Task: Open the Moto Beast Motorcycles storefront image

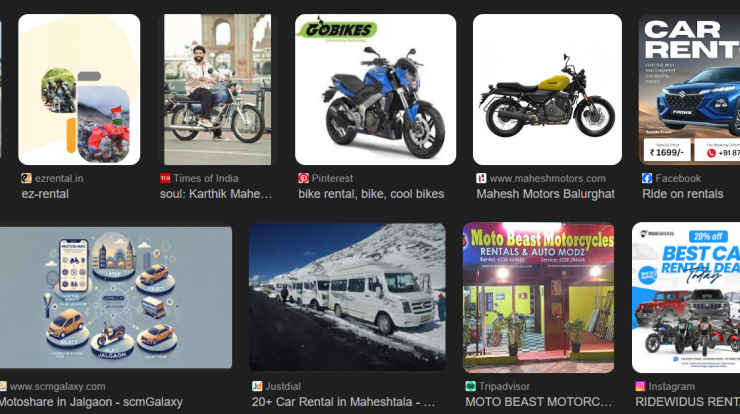Action: point(538,298)
